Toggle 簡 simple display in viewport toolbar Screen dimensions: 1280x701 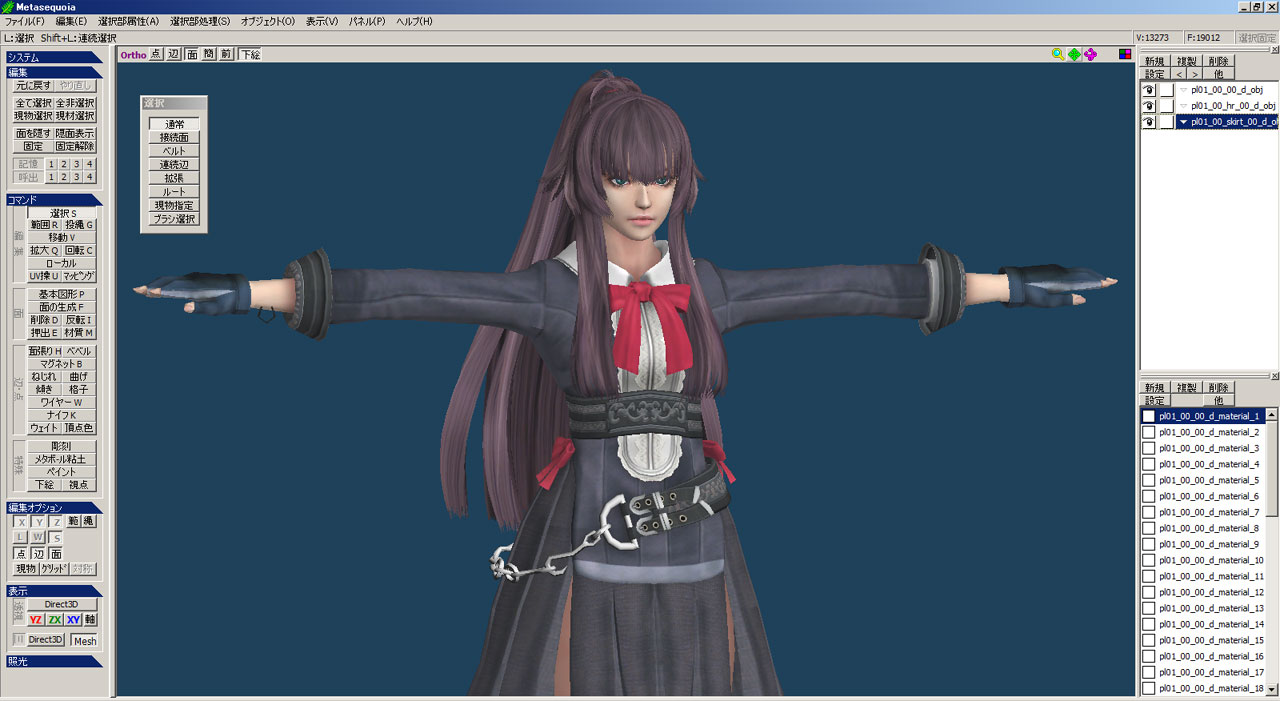[x=209, y=55]
